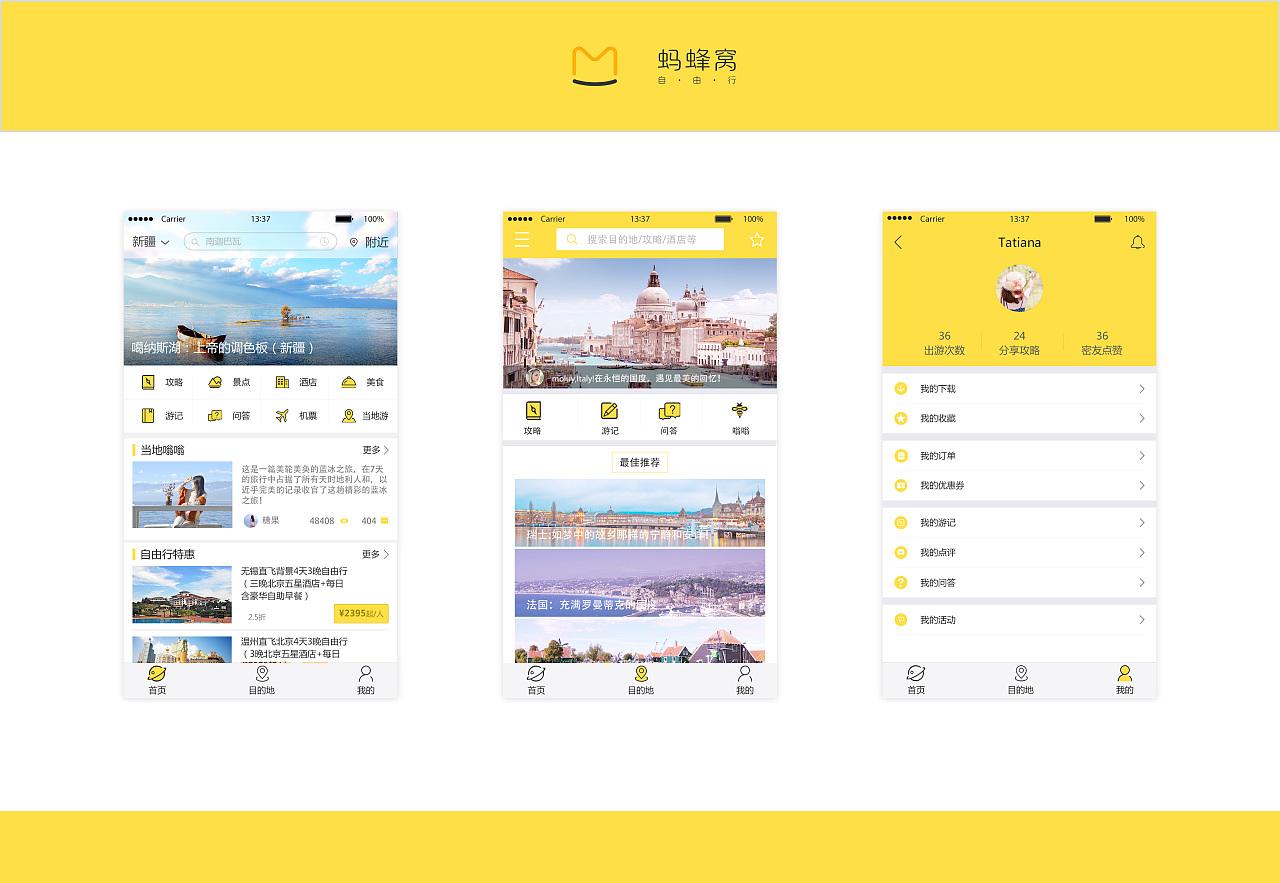Select the 美食 food shortcut
The width and height of the screenshot is (1280, 883).
coord(362,382)
